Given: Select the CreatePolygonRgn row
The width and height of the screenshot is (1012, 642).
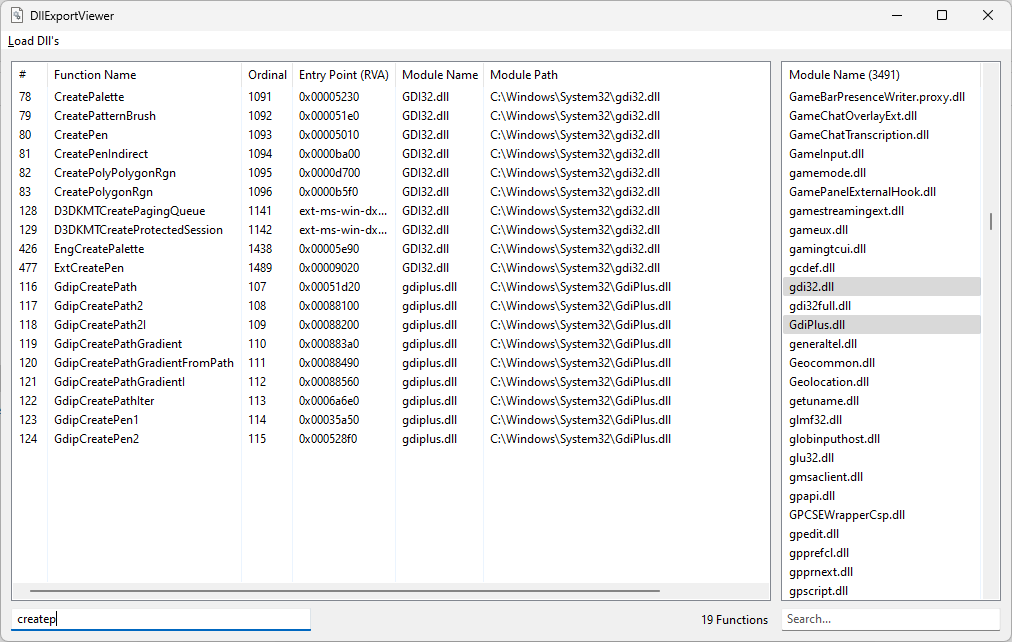Looking at the screenshot, I should point(390,192).
